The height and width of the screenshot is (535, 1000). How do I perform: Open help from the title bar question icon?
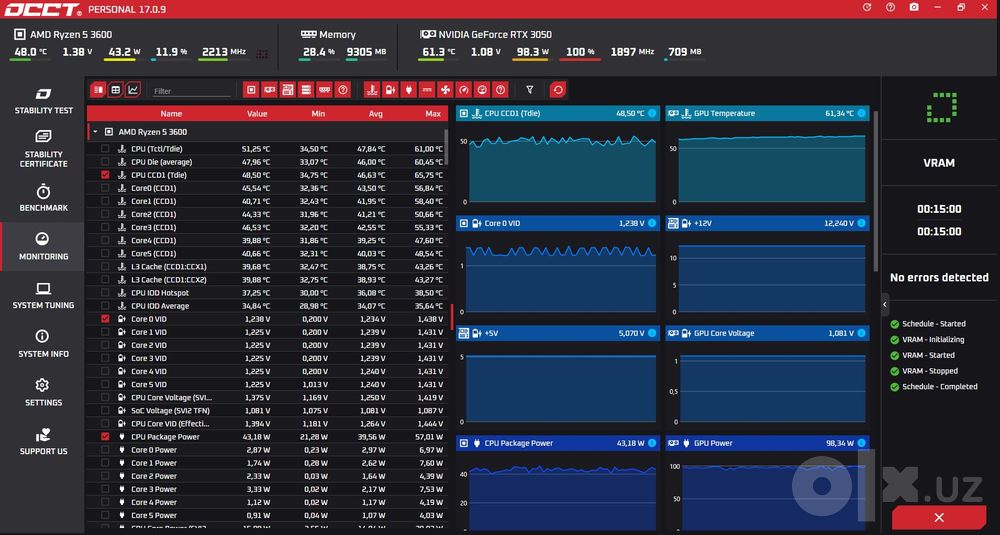[890, 8]
